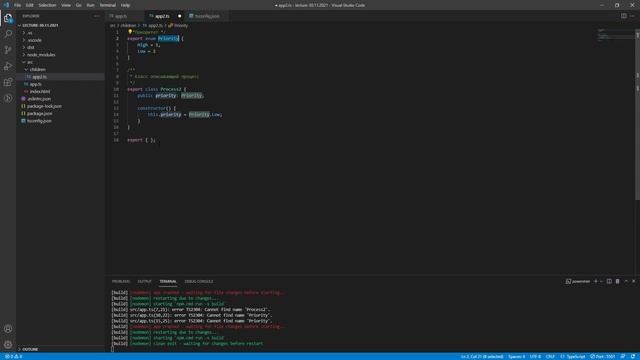Open the Accounts menu icon
Screen dimensions: 640x360
[x=8, y=329]
